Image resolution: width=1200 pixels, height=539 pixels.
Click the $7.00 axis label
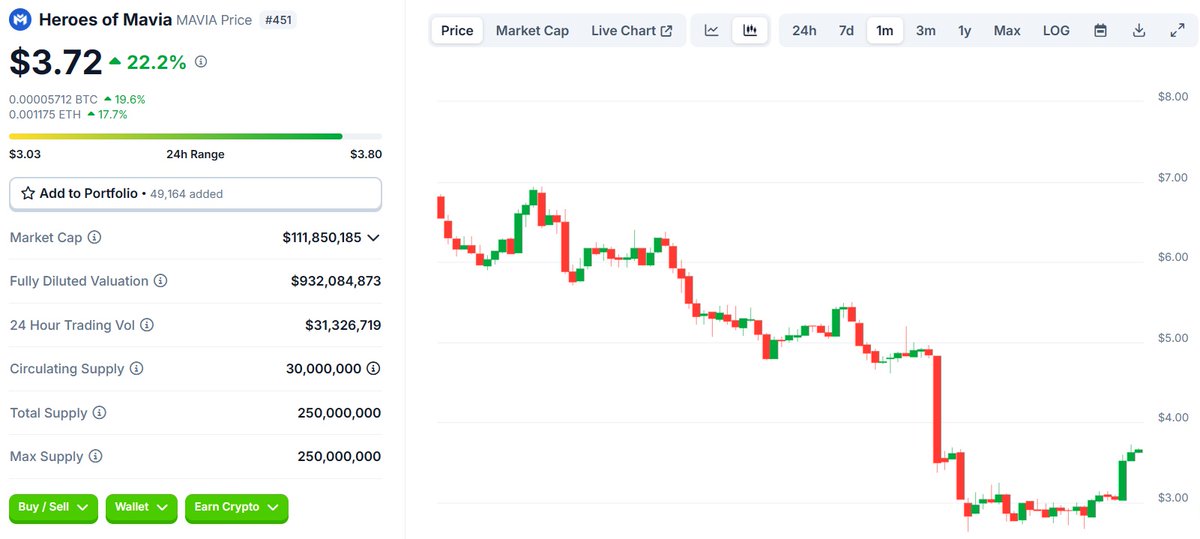click(1172, 177)
